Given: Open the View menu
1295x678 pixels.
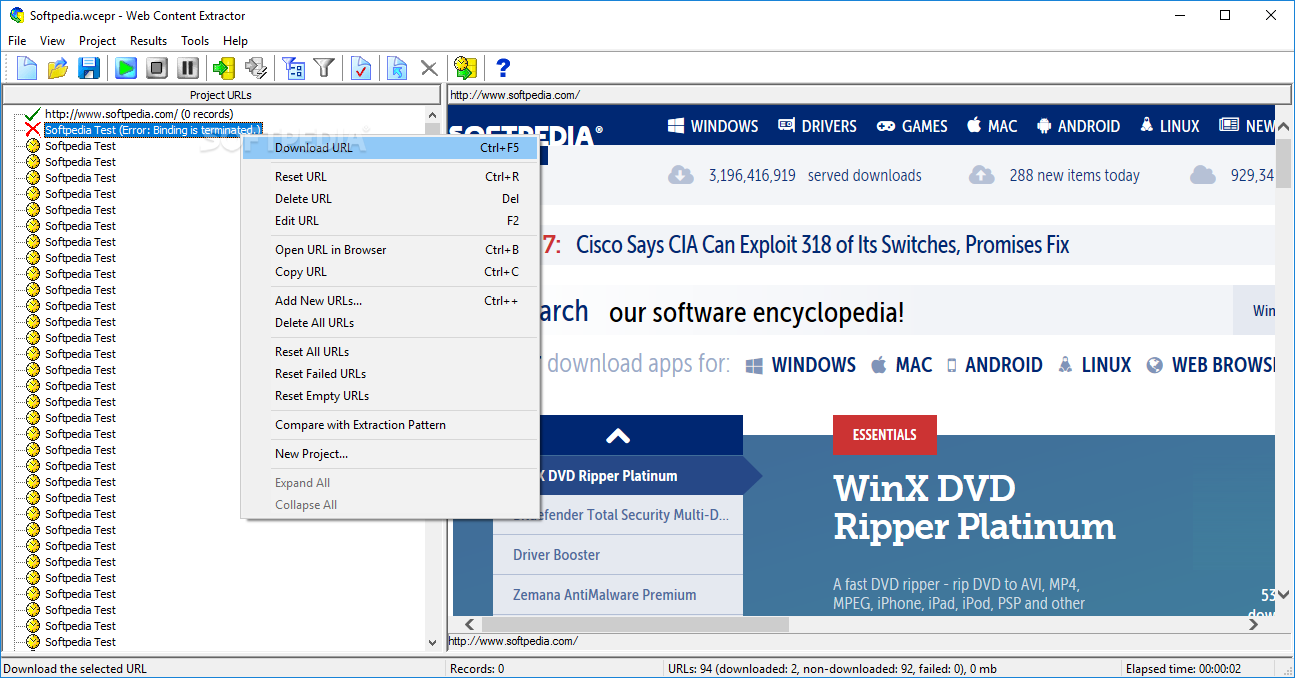Looking at the screenshot, I should 52,41.
